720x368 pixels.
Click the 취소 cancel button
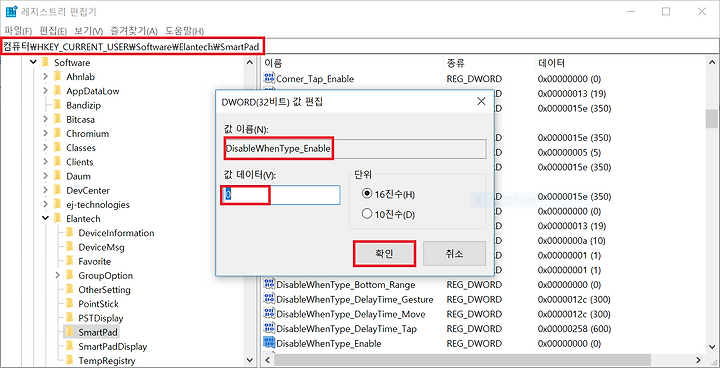[454, 254]
